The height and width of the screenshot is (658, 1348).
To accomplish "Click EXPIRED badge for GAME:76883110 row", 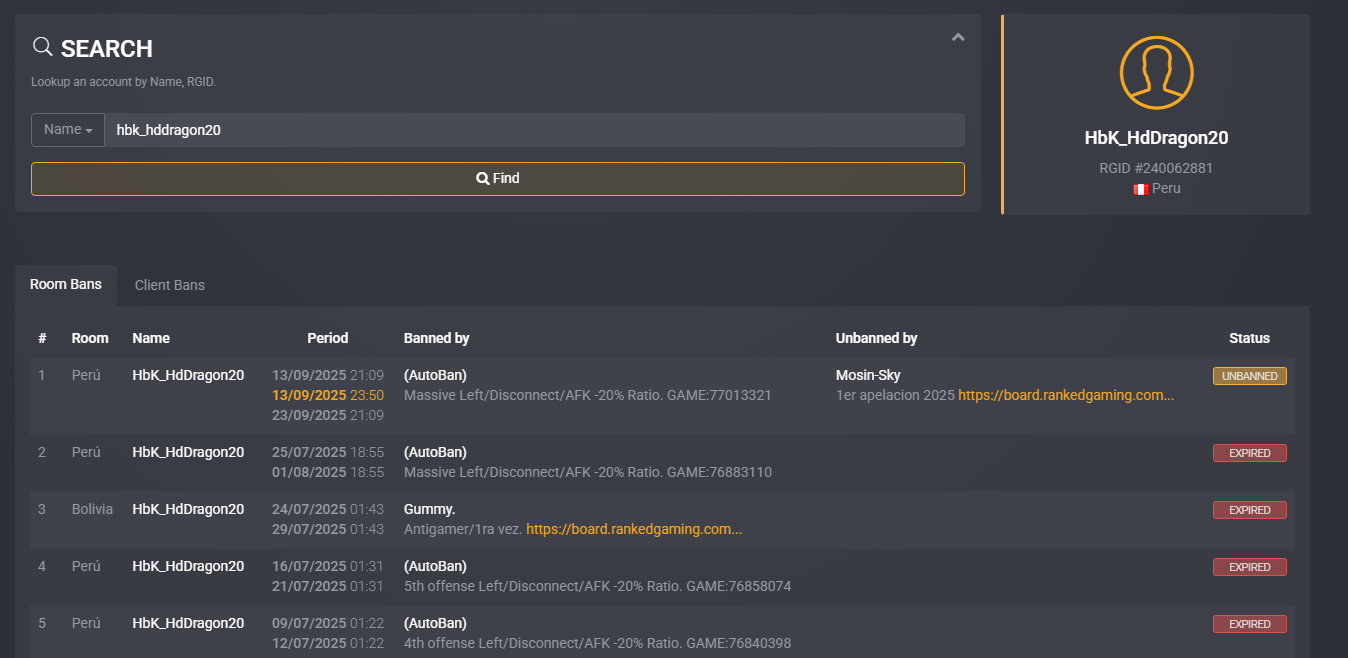I will [x=1250, y=453].
